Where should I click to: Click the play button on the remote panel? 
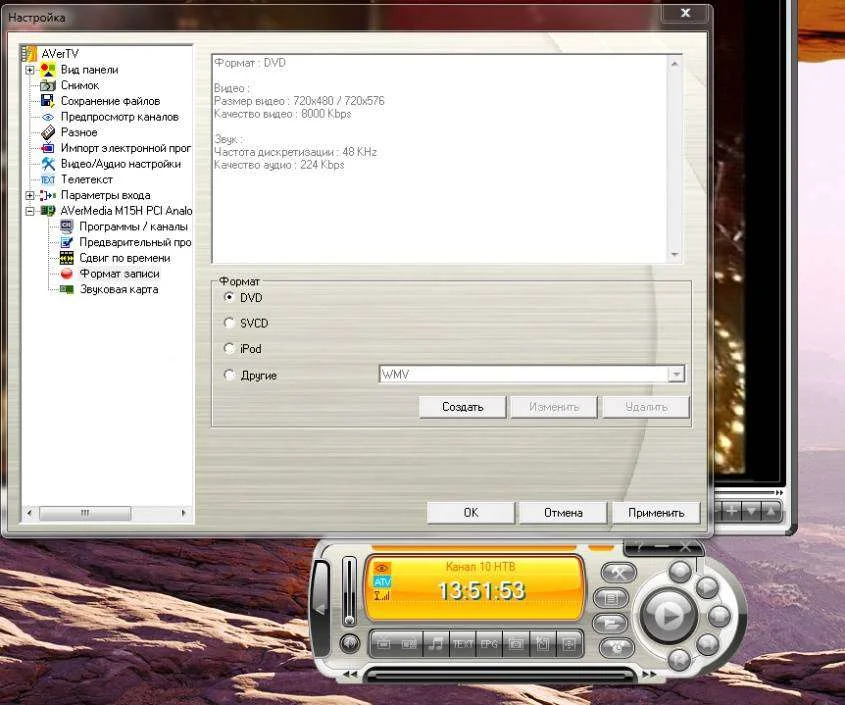click(x=667, y=614)
